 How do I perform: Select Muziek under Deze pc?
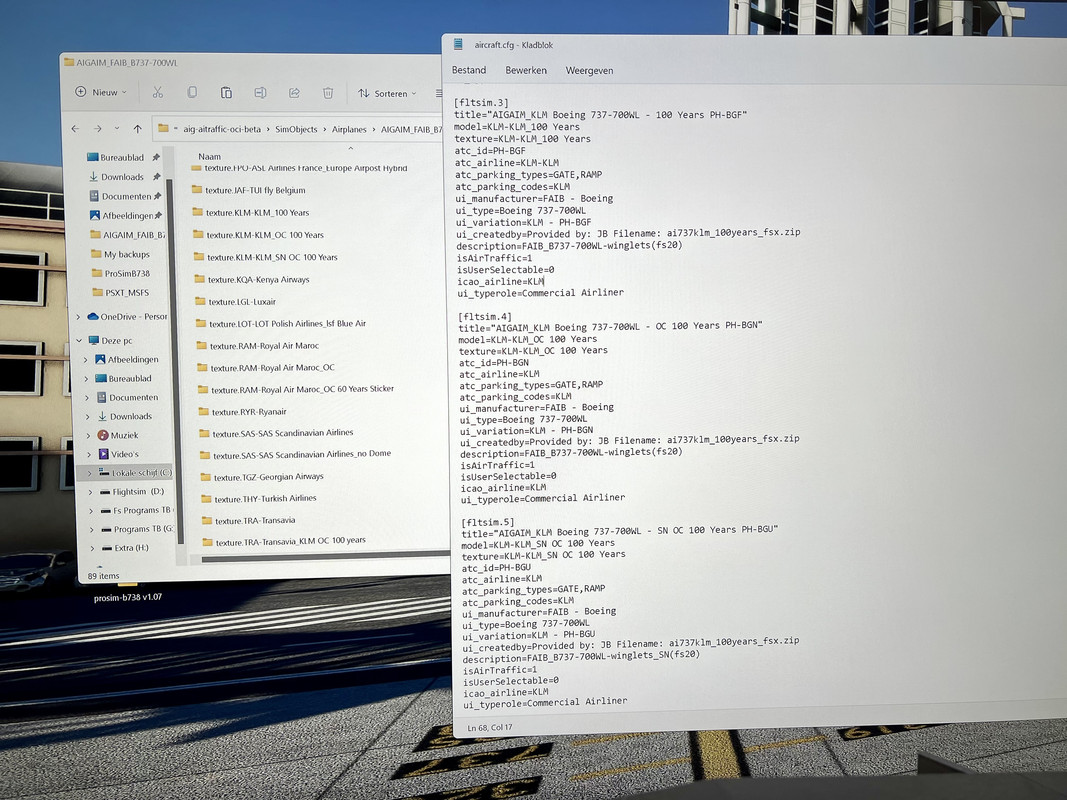tap(118, 435)
